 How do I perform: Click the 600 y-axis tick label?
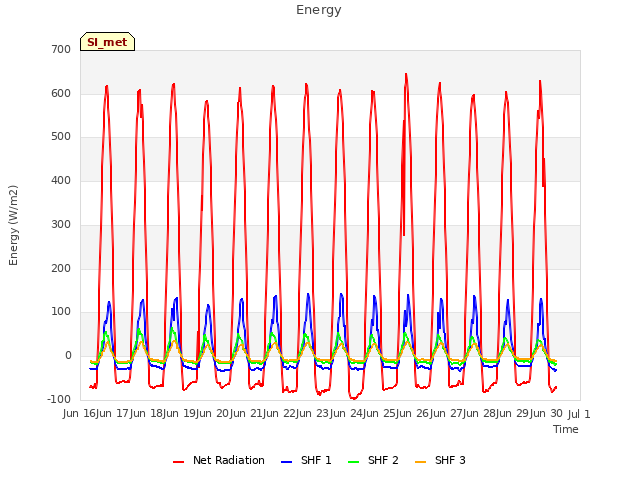61,93
